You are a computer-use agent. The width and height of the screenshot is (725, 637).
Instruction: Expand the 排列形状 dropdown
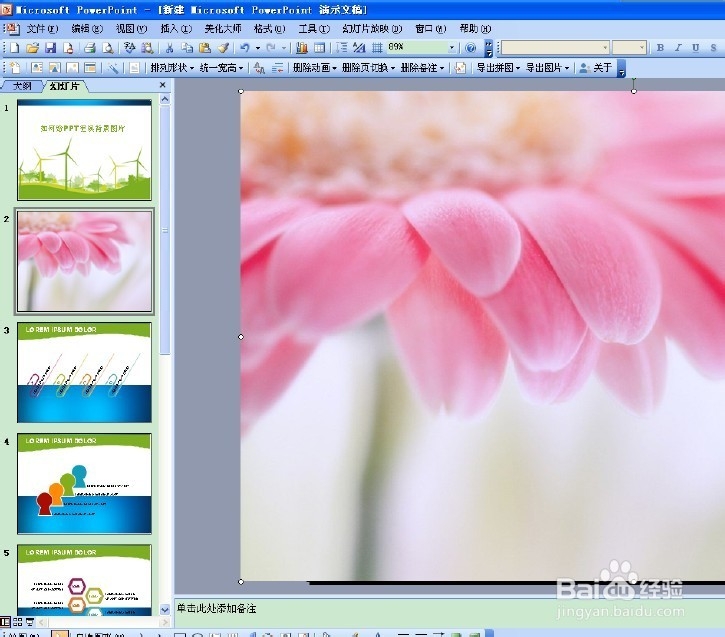click(191, 68)
